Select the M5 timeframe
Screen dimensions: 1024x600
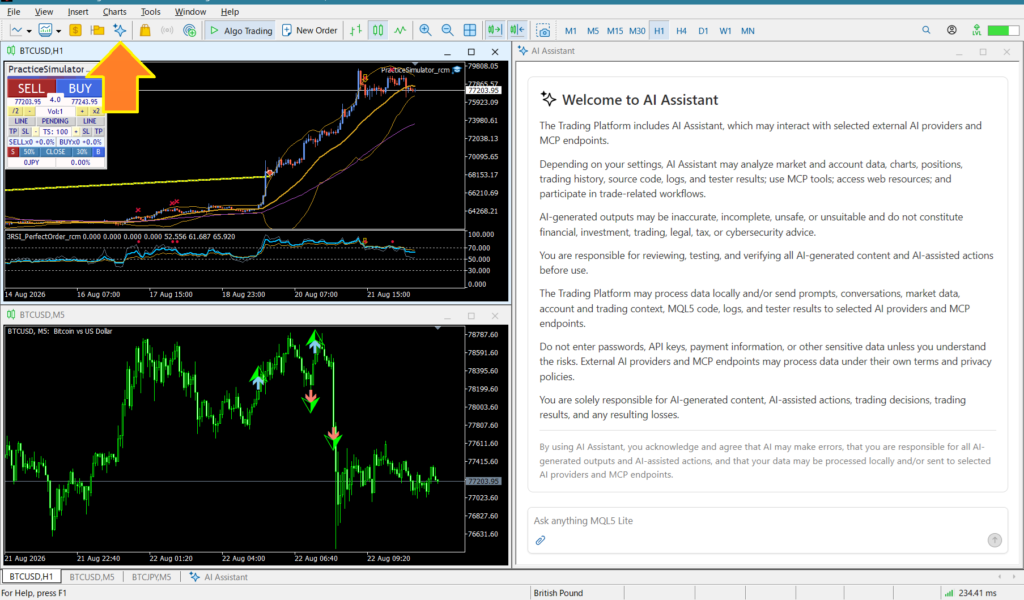pos(593,31)
